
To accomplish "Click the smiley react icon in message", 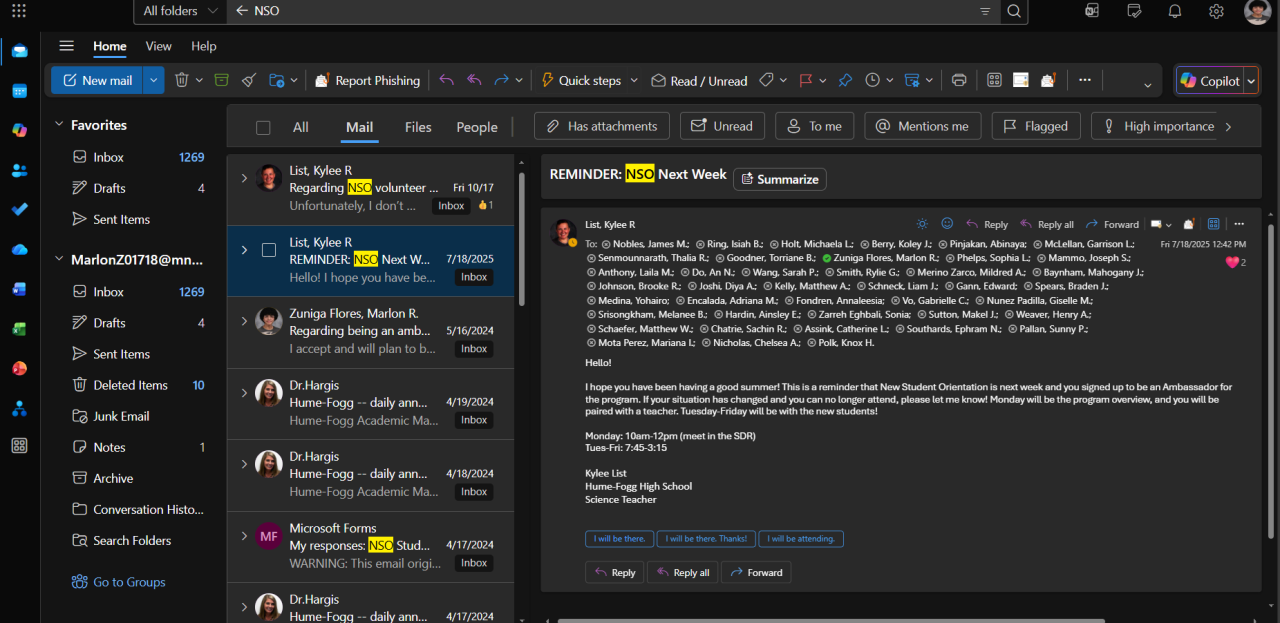I will [x=947, y=224].
